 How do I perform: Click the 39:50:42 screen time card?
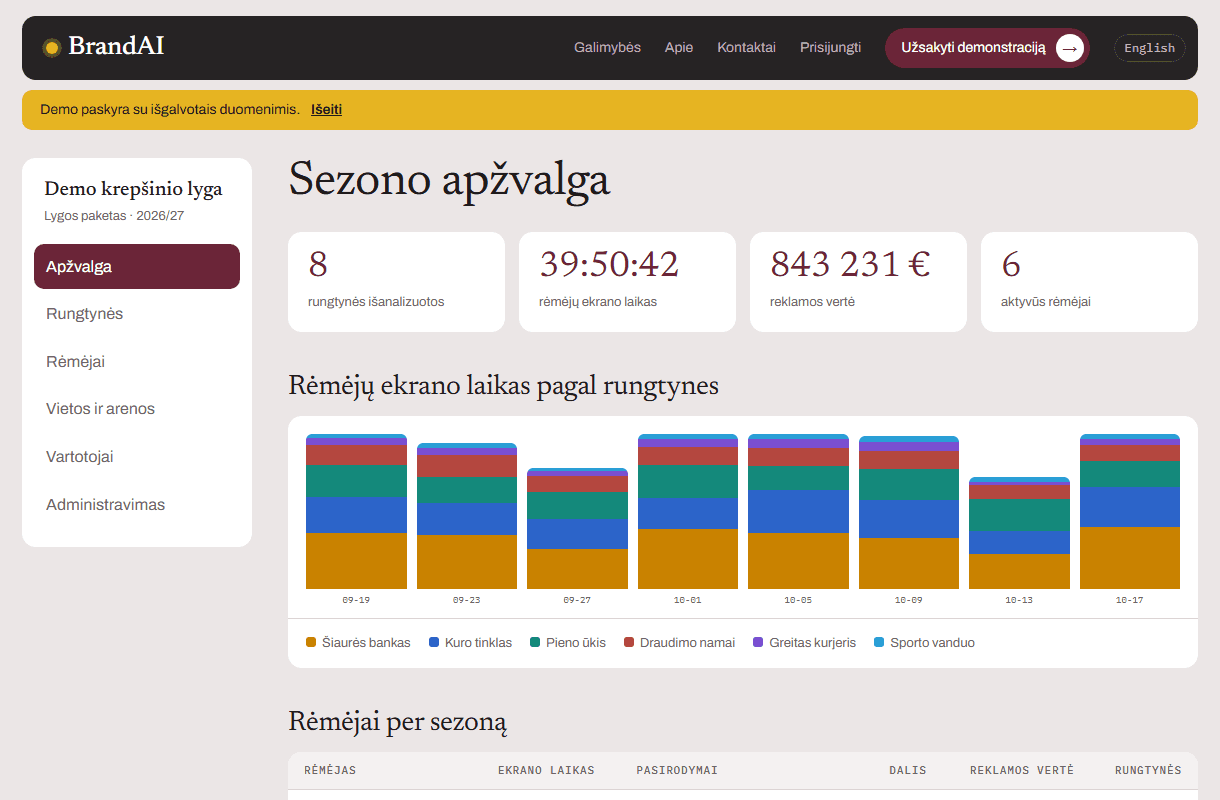(x=627, y=282)
